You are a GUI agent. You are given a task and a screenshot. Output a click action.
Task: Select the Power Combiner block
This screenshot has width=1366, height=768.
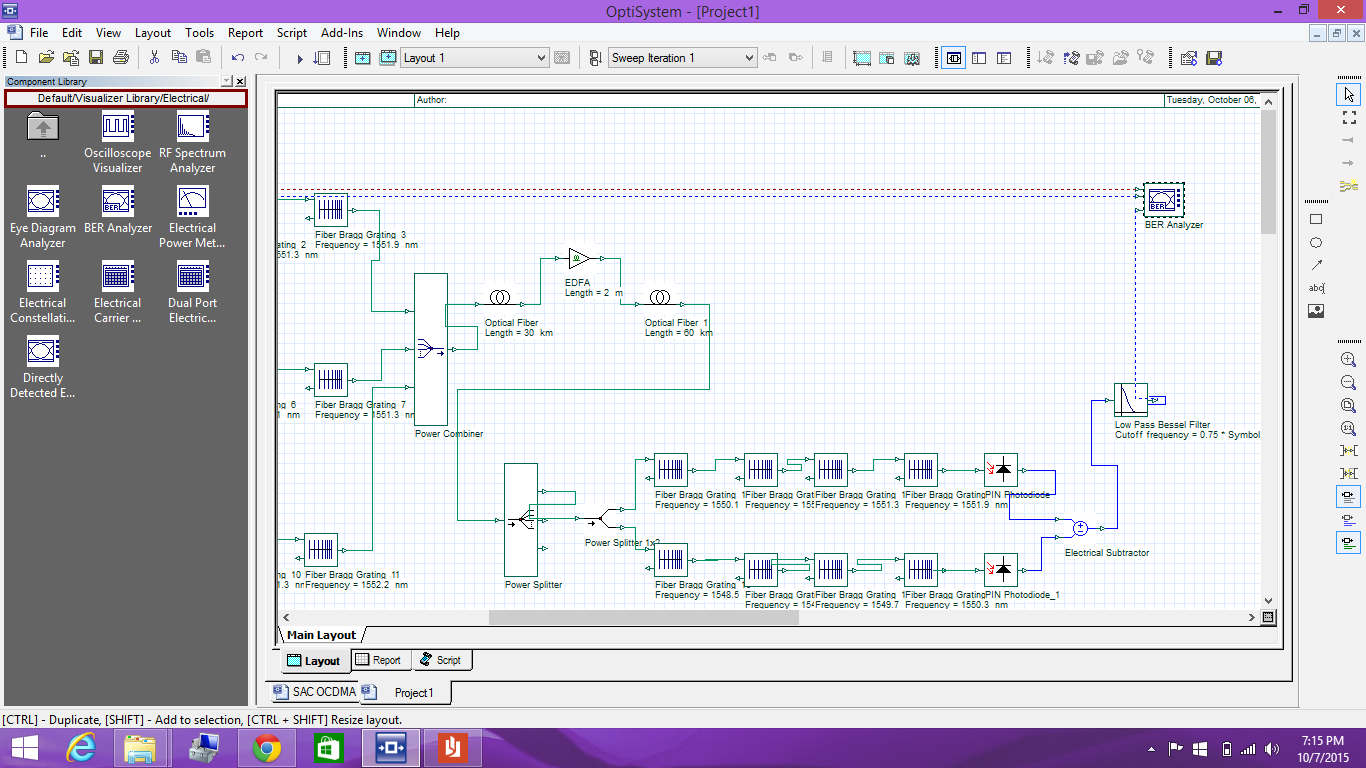coord(431,349)
